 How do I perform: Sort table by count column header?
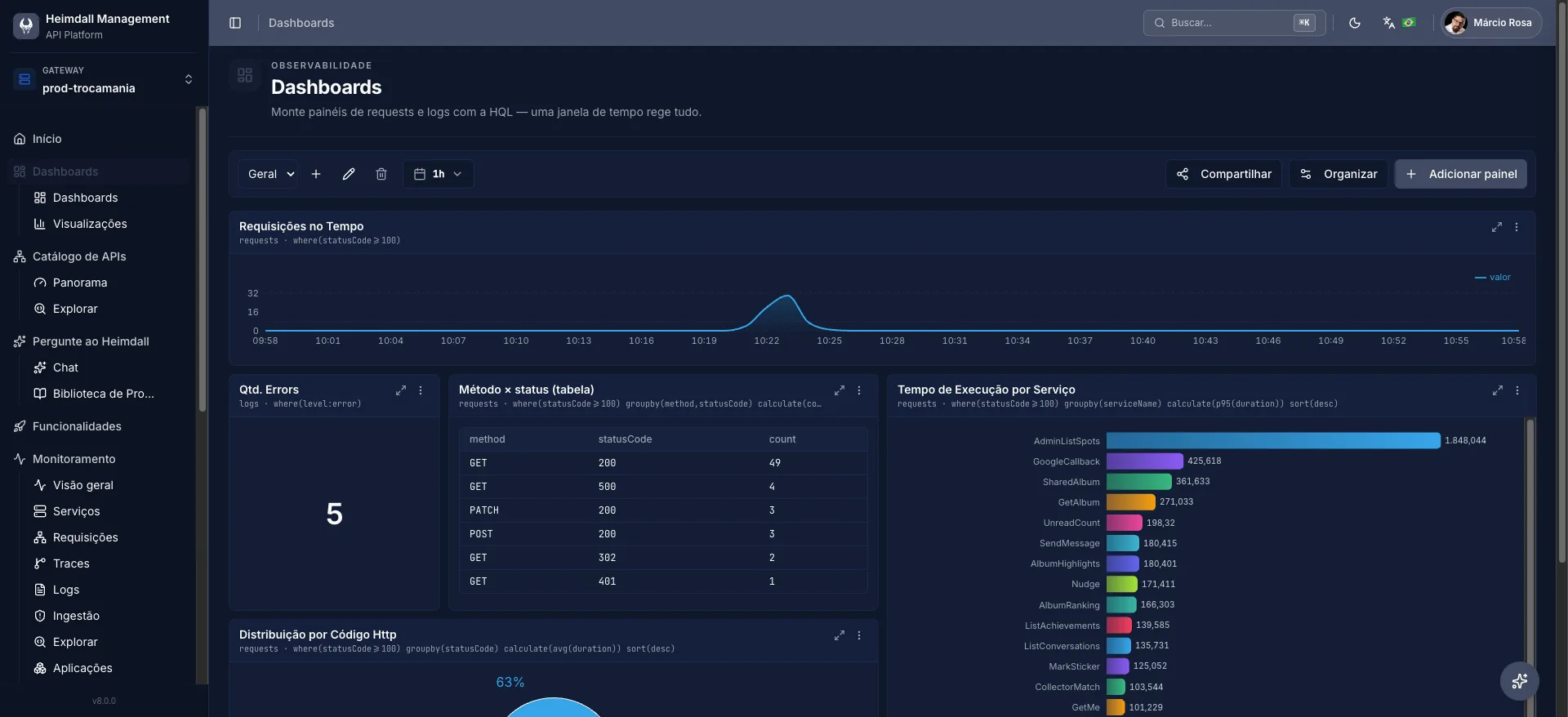pos(782,439)
